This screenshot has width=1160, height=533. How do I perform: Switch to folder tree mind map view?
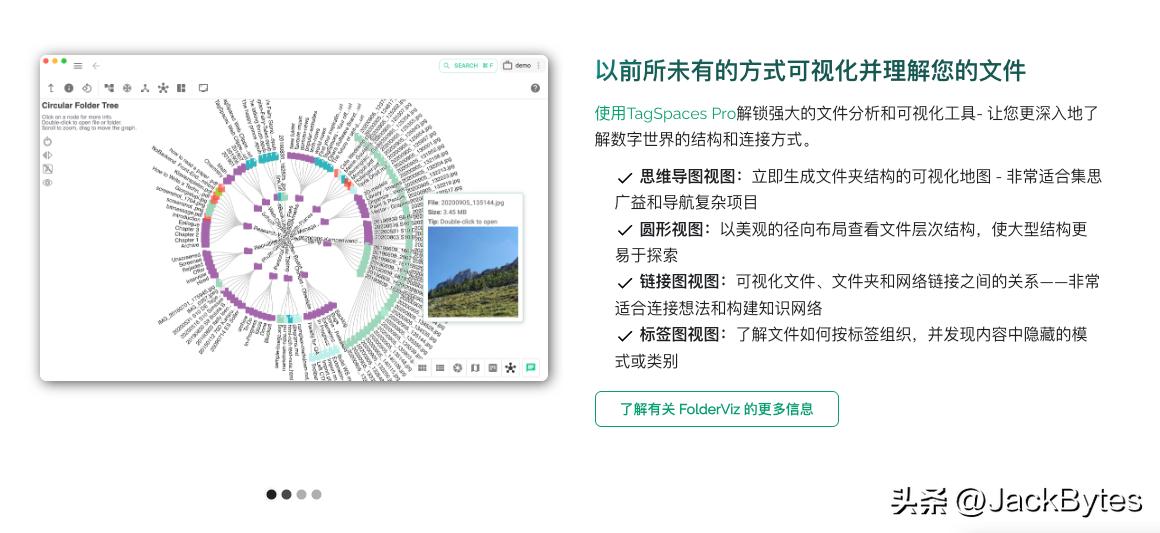tap(109, 88)
